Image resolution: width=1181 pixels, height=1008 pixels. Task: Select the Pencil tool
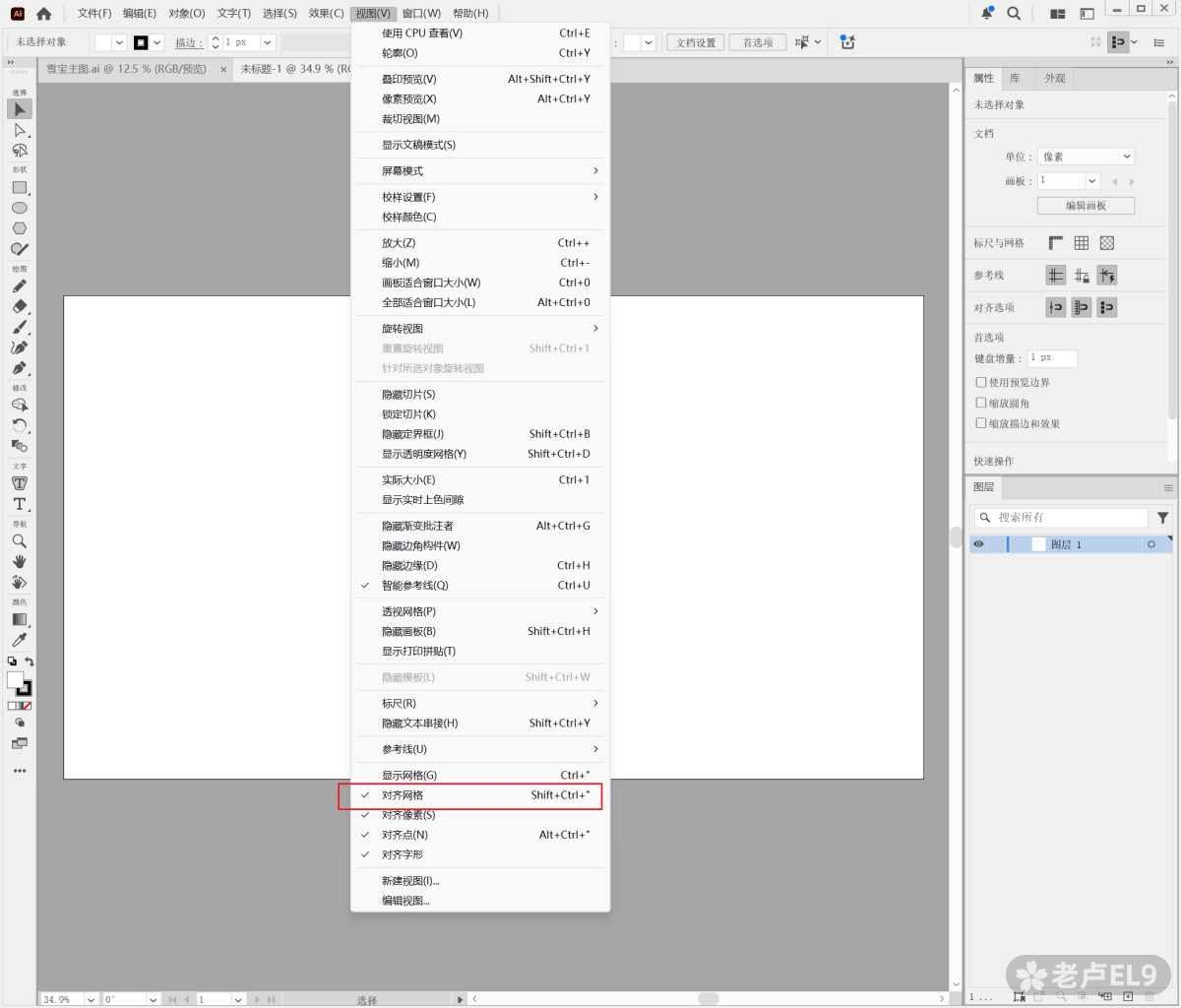(20, 285)
